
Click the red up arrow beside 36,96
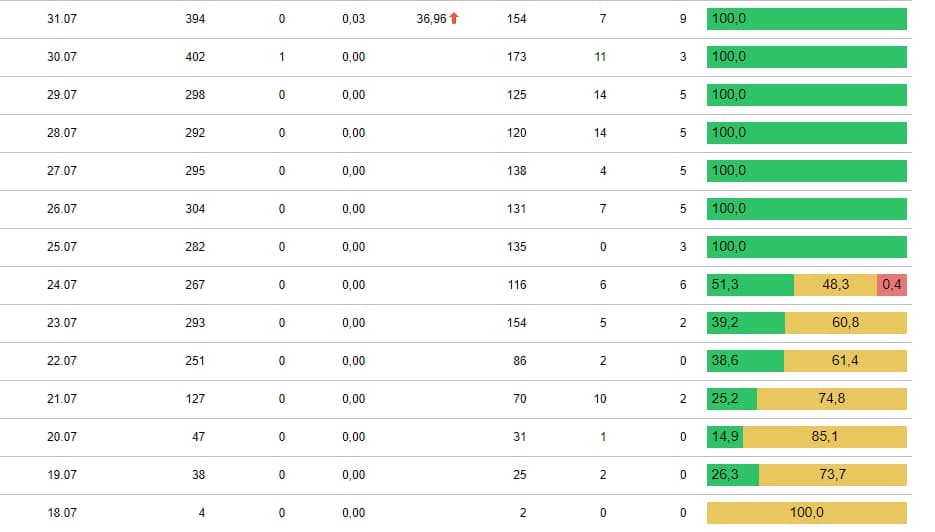click(x=454, y=18)
